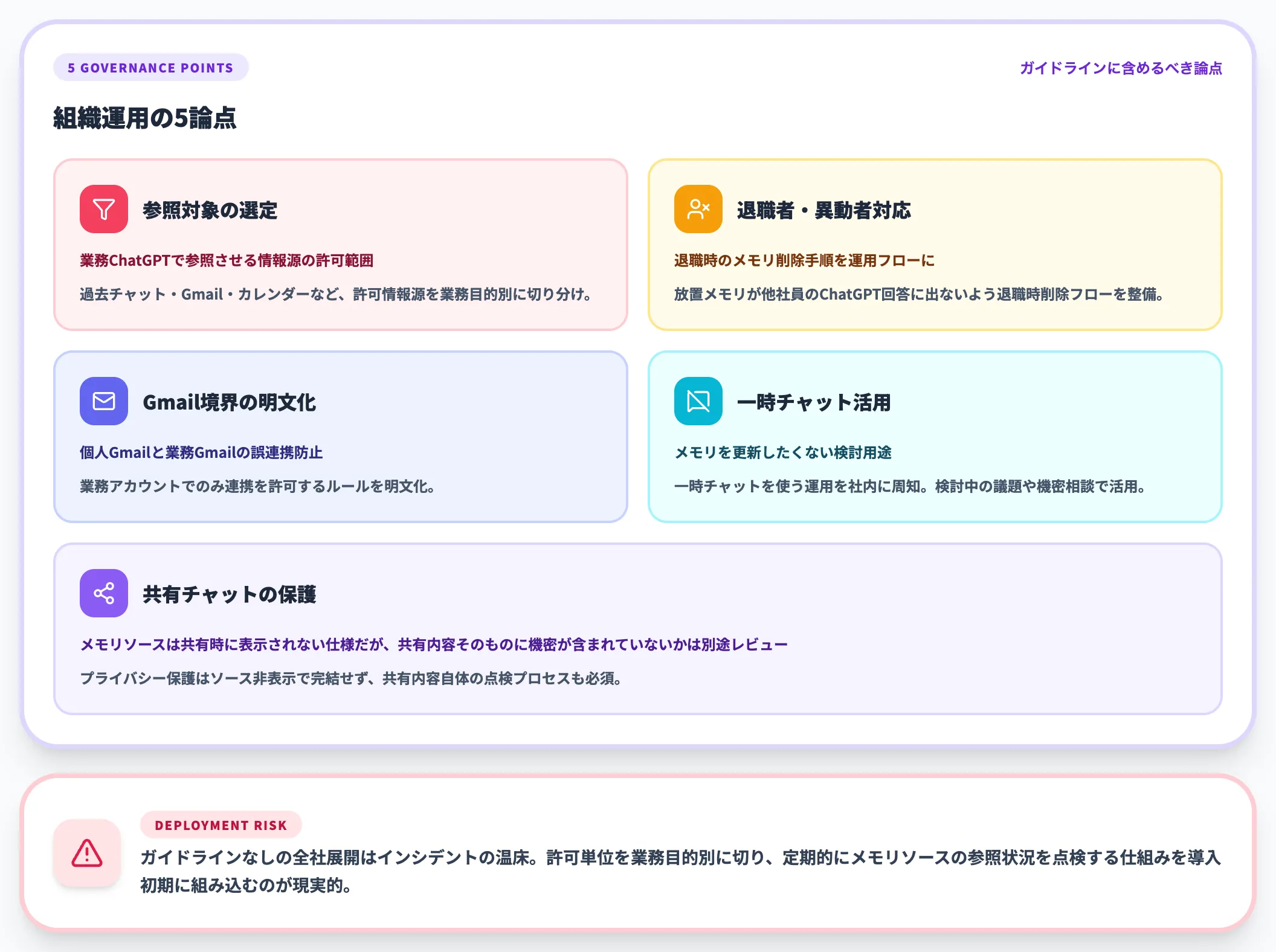Screen dimensions: 1276x952
Task: Click description starting プライバシー保護はソース非表示
Action: point(351,678)
